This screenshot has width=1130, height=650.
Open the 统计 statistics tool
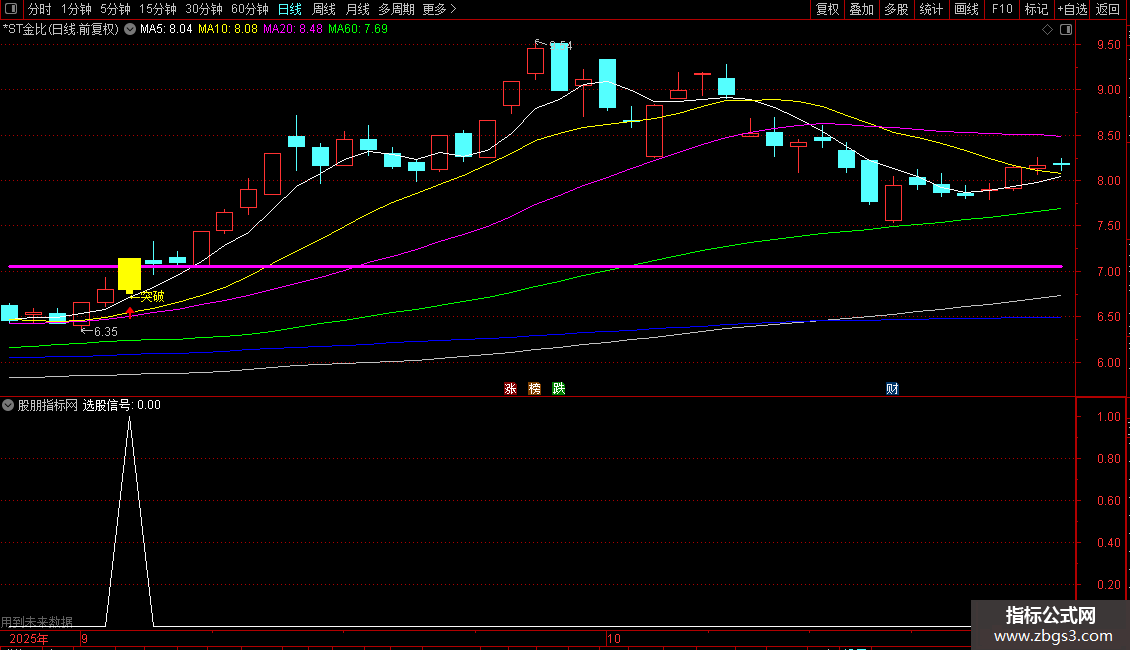point(930,9)
